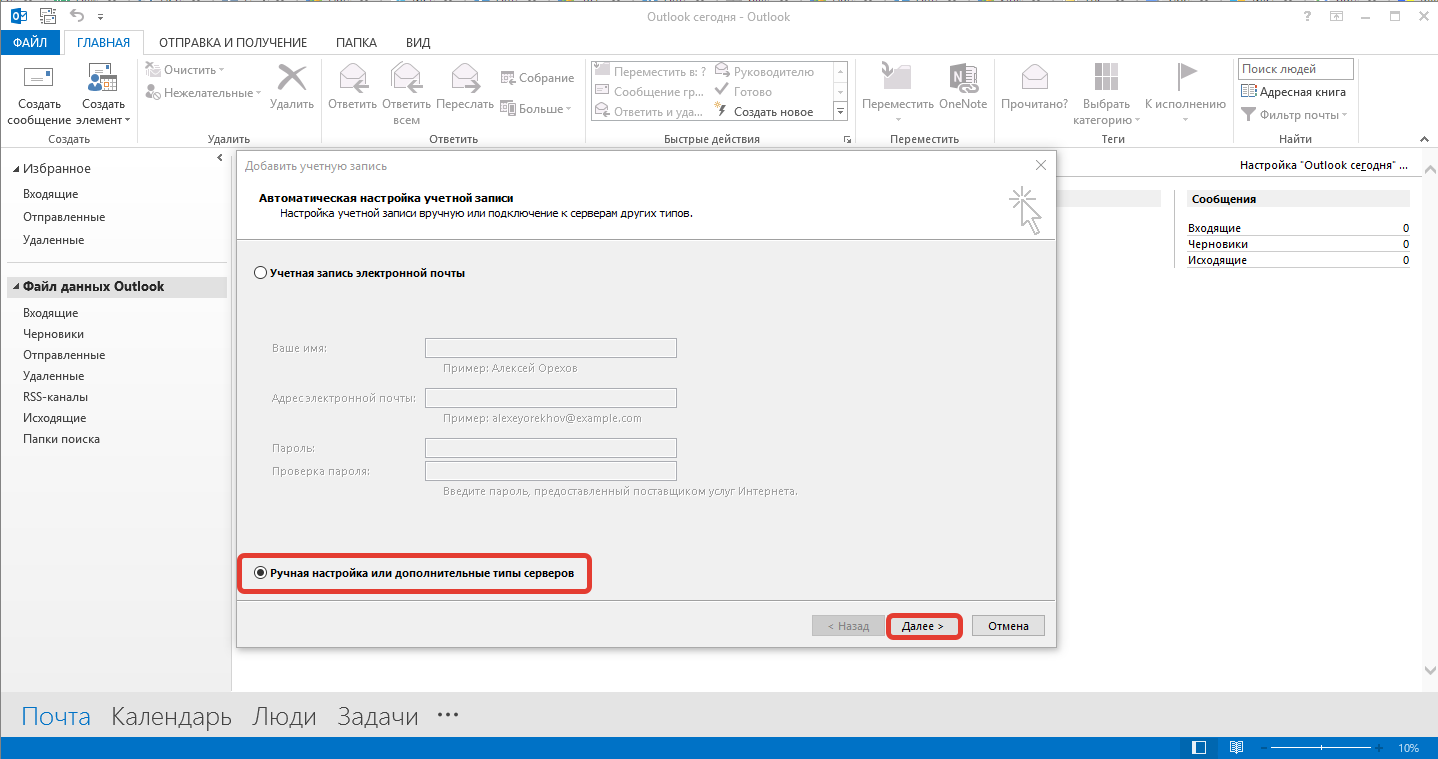
Task: Open the More (Больше) dropdown
Action: point(535,108)
